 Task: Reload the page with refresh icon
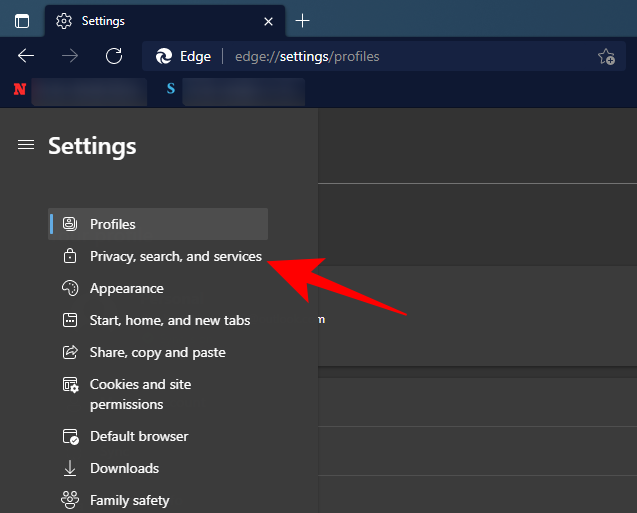coord(114,56)
